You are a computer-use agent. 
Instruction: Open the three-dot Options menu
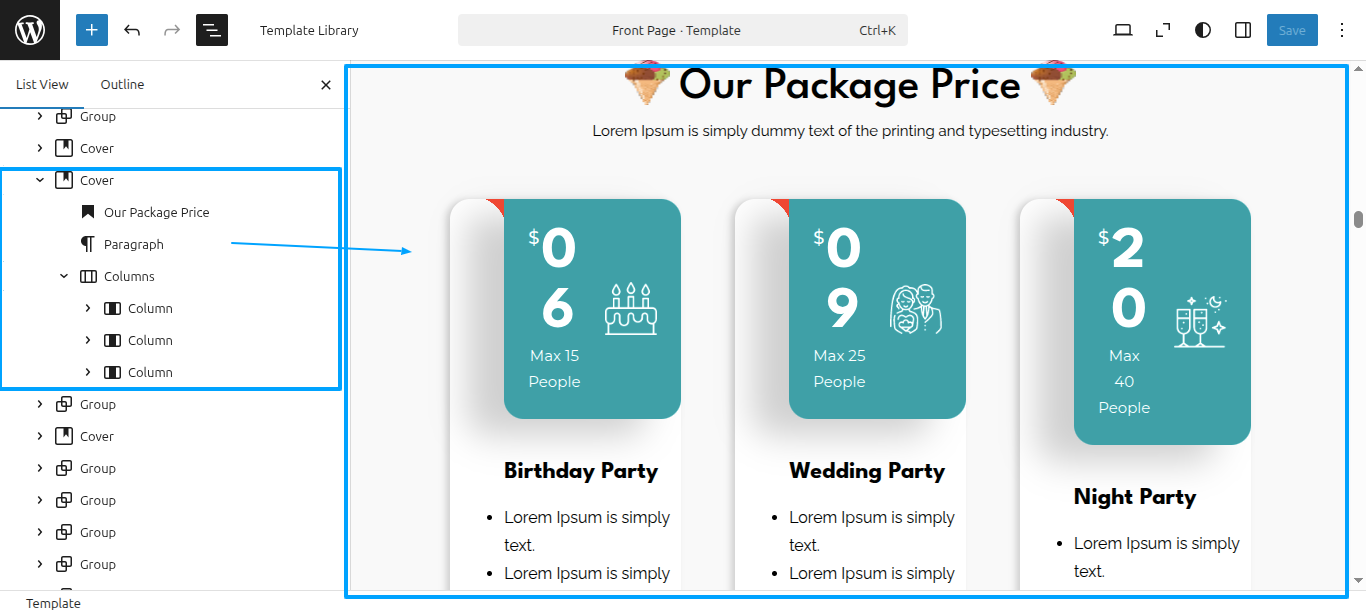click(1342, 30)
